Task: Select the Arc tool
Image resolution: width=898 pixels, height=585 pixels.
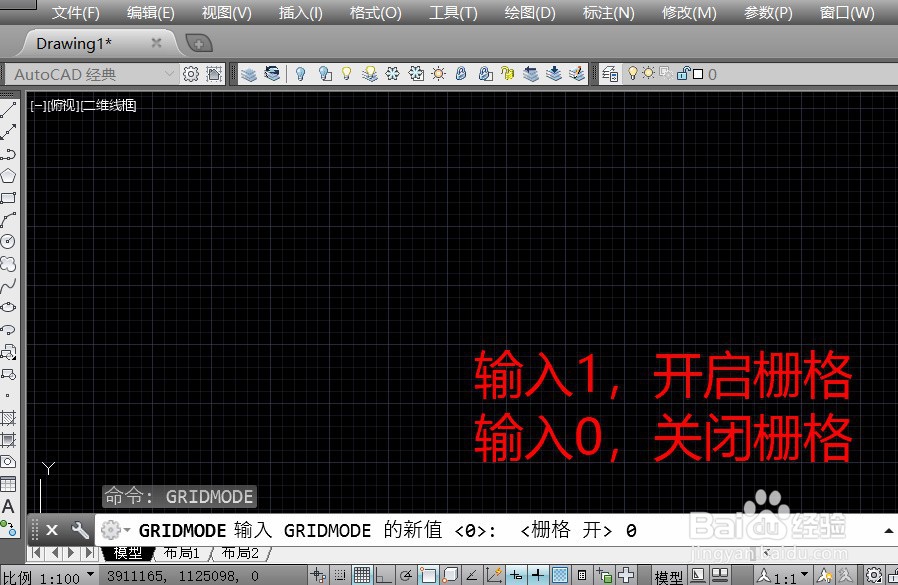Action: tap(8, 220)
